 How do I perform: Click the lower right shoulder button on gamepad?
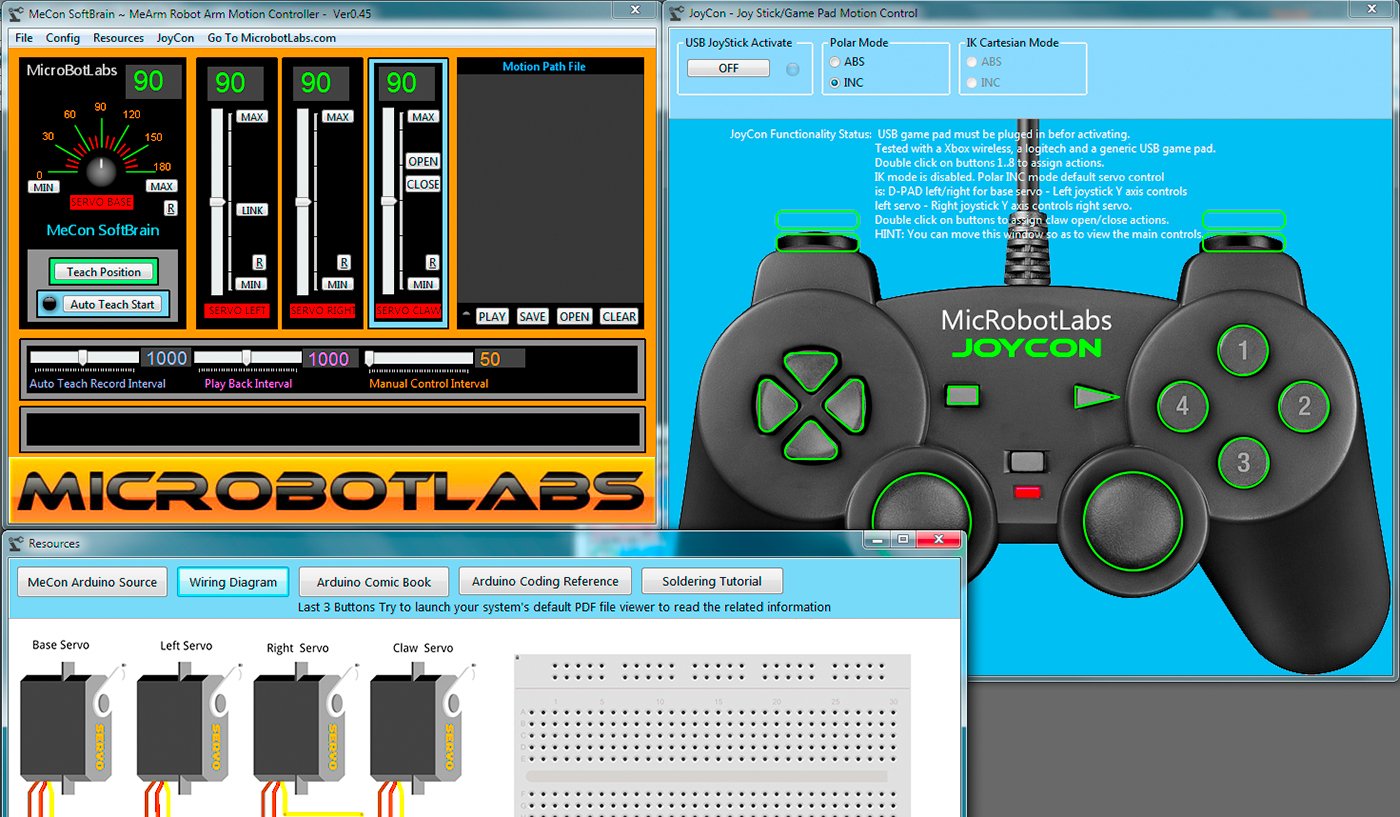[x=1244, y=242]
